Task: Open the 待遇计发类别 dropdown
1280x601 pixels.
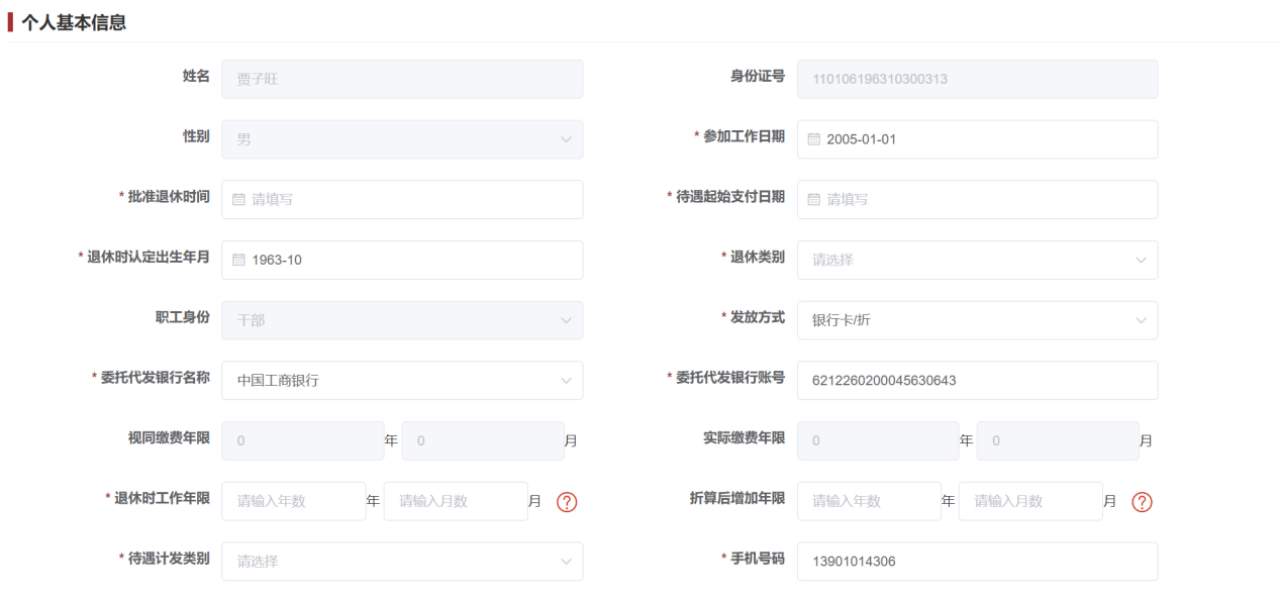Action: click(x=566, y=561)
